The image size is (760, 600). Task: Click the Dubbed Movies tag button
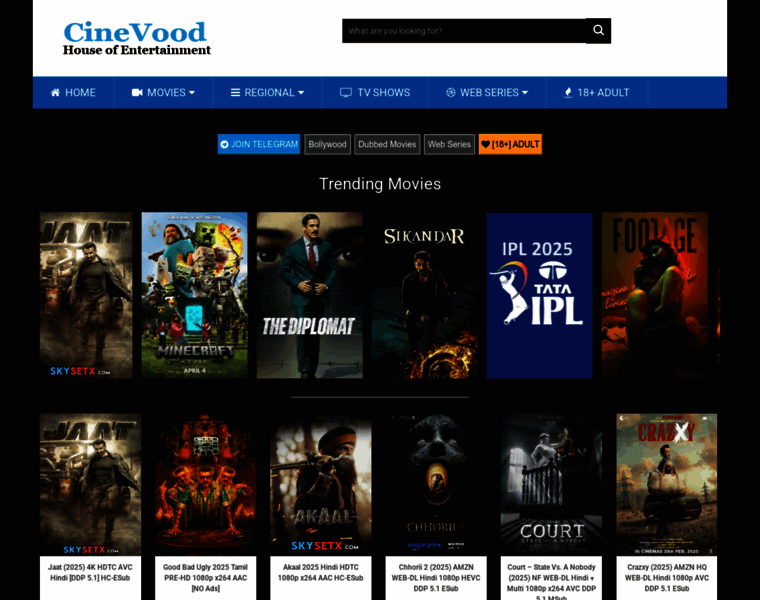click(387, 144)
